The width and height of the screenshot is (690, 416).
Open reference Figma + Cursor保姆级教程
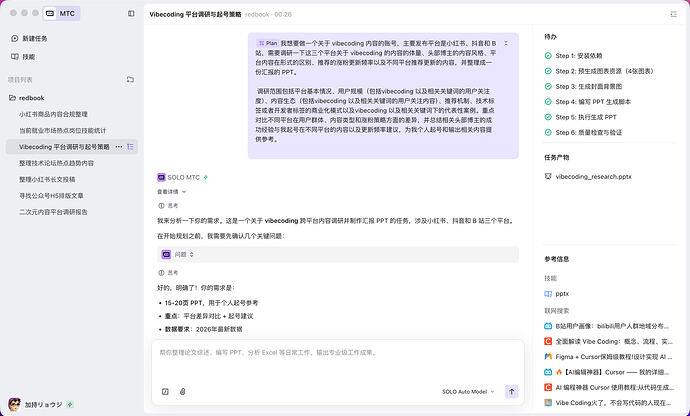[608, 357]
